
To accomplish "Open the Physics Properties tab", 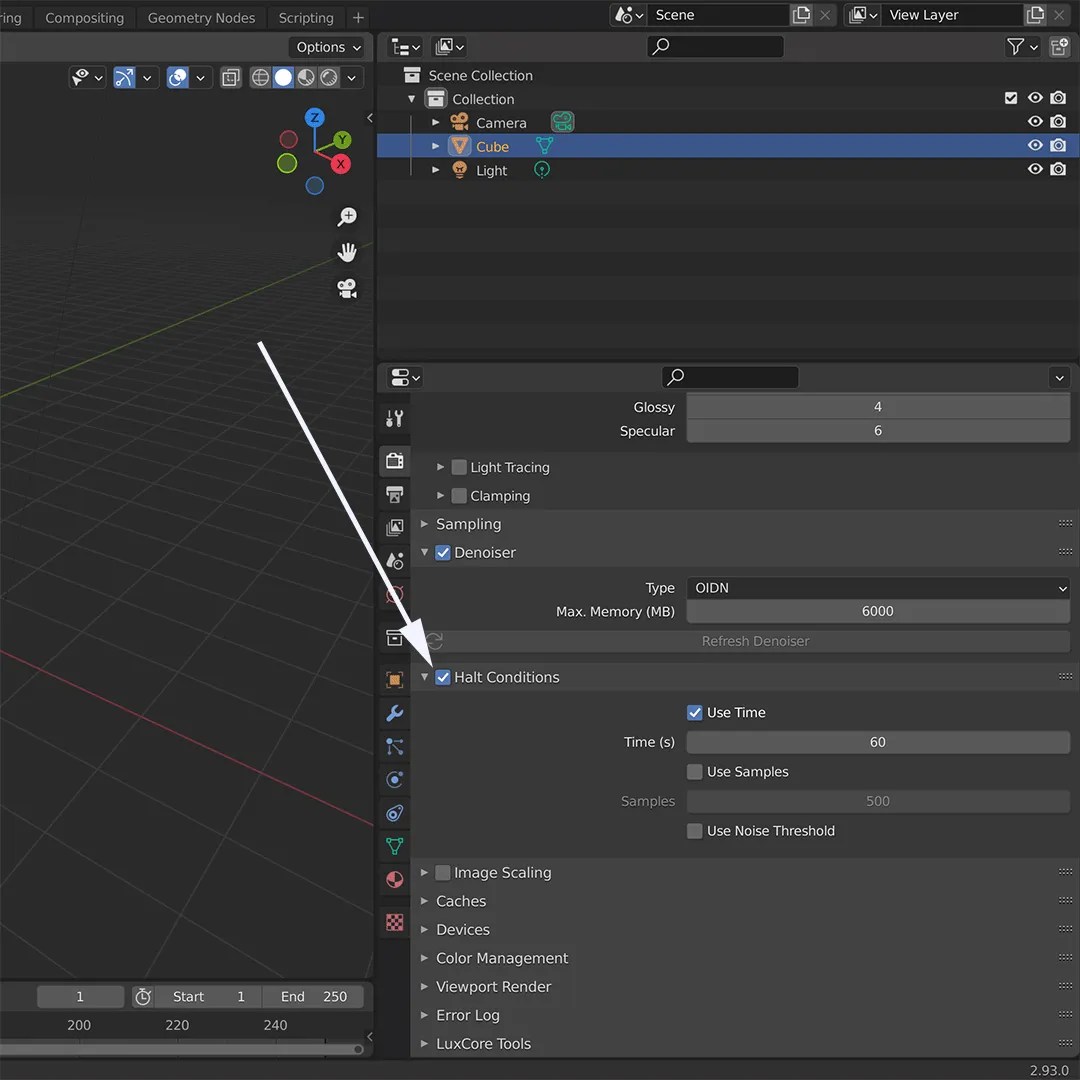I will pyautogui.click(x=394, y=780).
